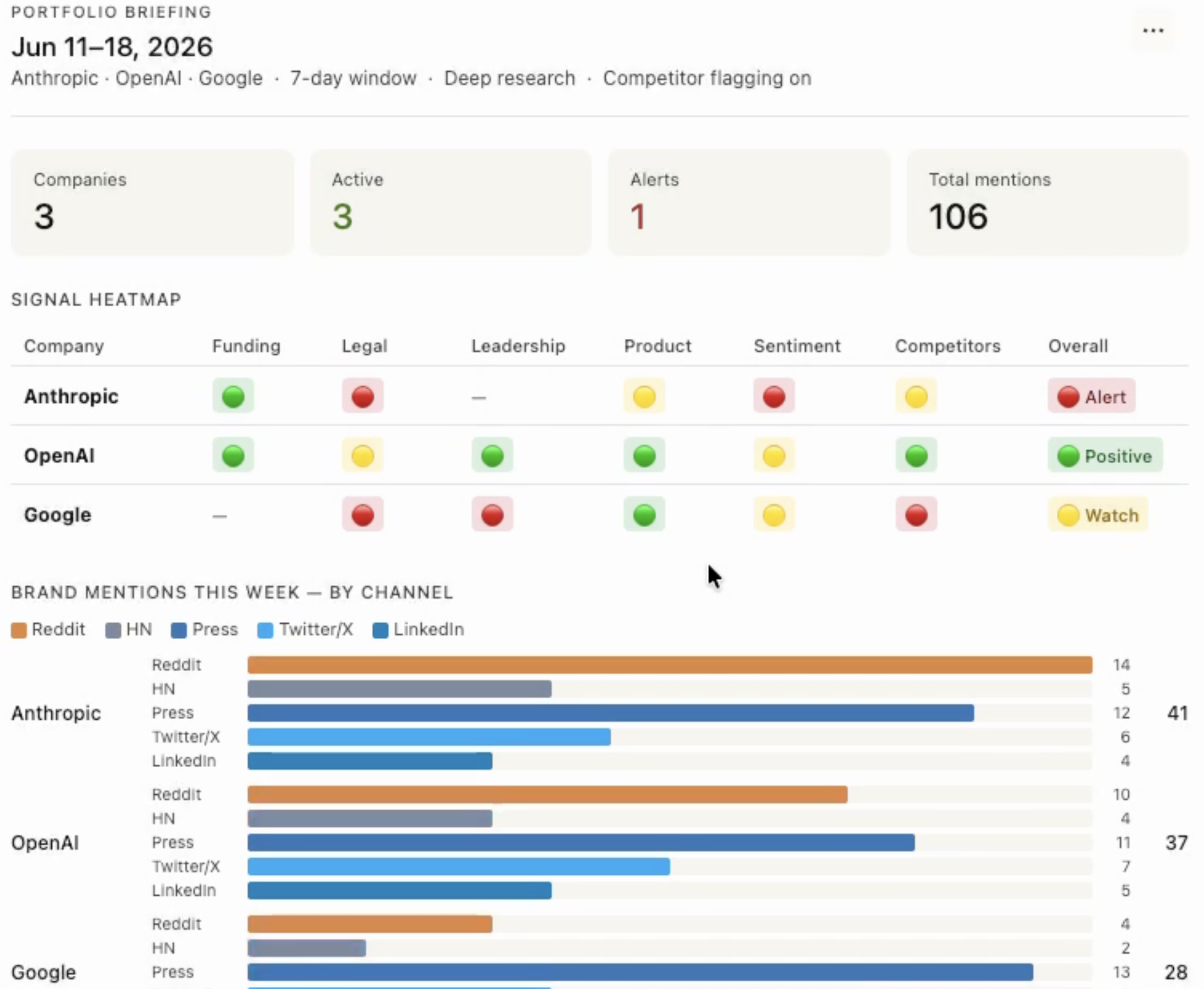
Task: Click Google's red Legal signal dot
Action: [x=363, y=515]
